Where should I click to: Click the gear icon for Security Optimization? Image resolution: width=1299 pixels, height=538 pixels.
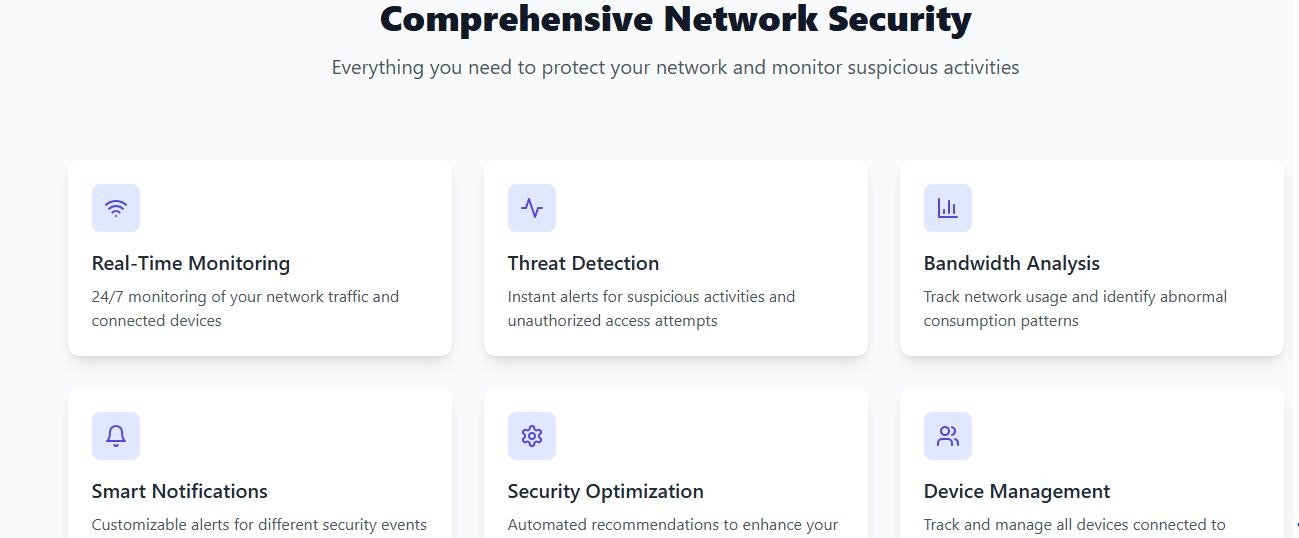click(532, 436)
